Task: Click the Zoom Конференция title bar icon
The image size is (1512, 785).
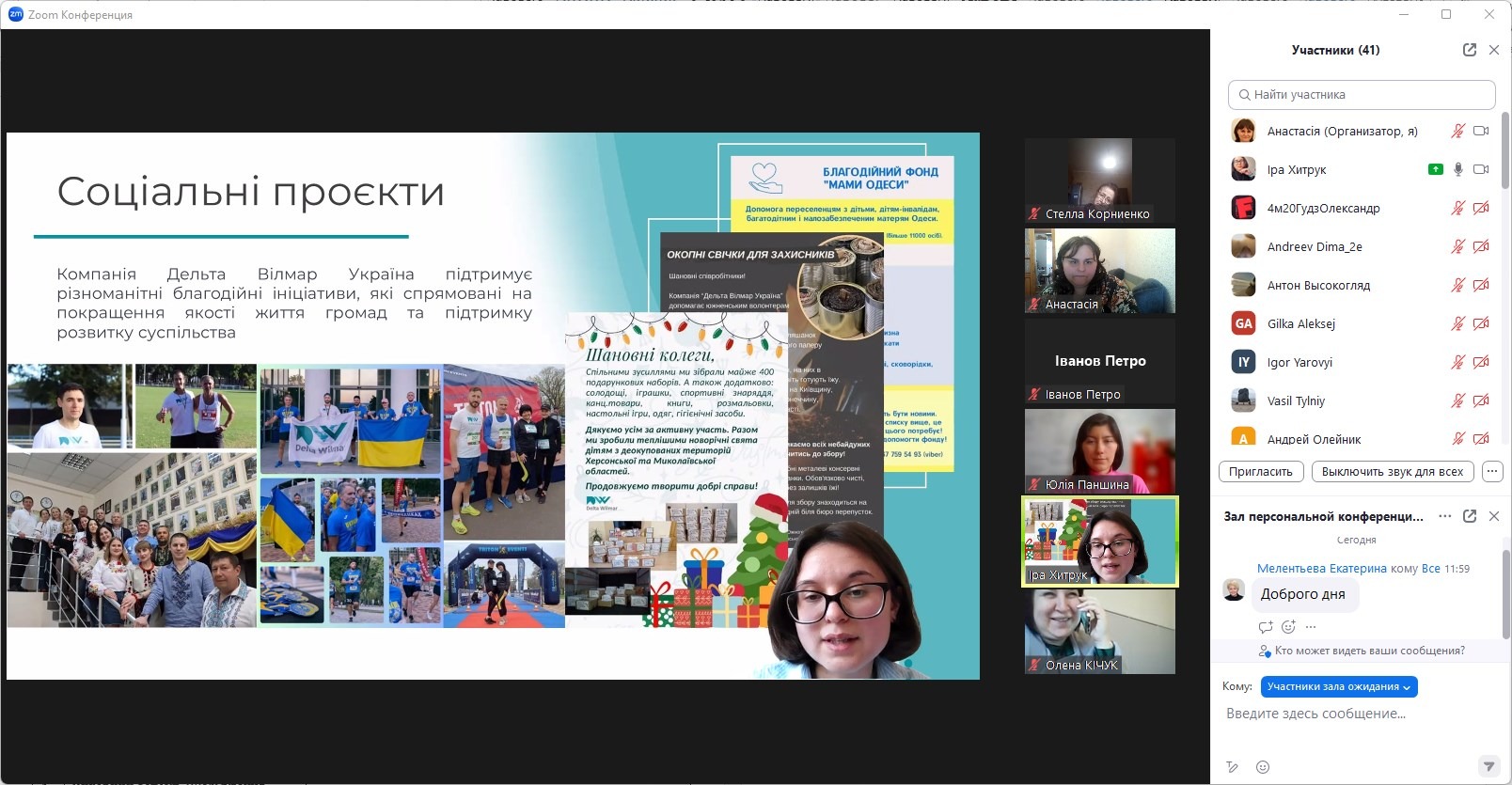Action: [15, 14]
